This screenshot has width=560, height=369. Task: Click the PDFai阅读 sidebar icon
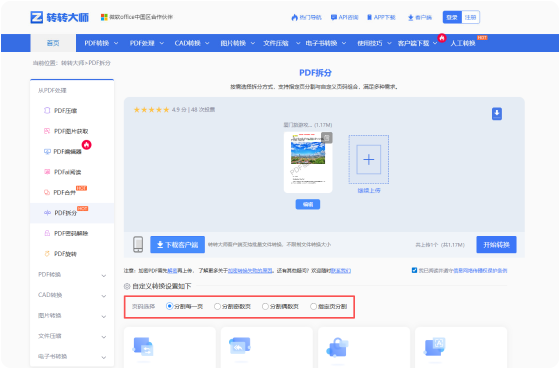tap(47, 172)
